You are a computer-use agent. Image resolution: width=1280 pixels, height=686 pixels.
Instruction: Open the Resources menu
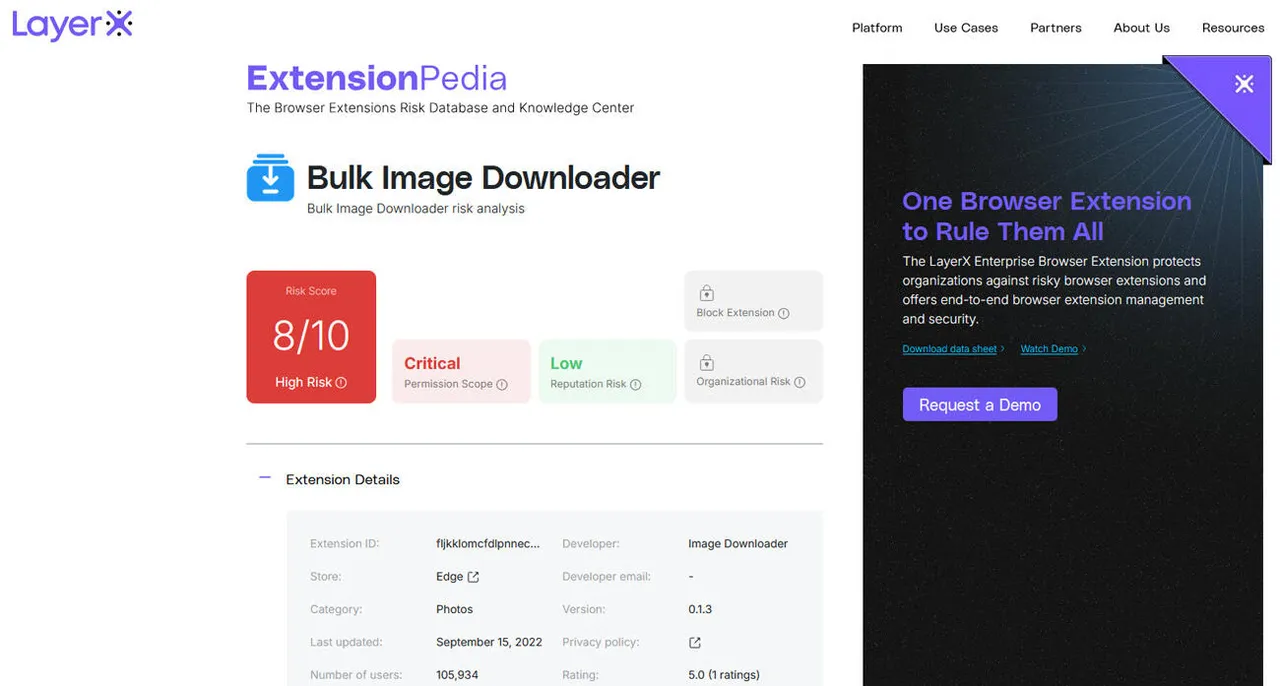pos(1233,28)
